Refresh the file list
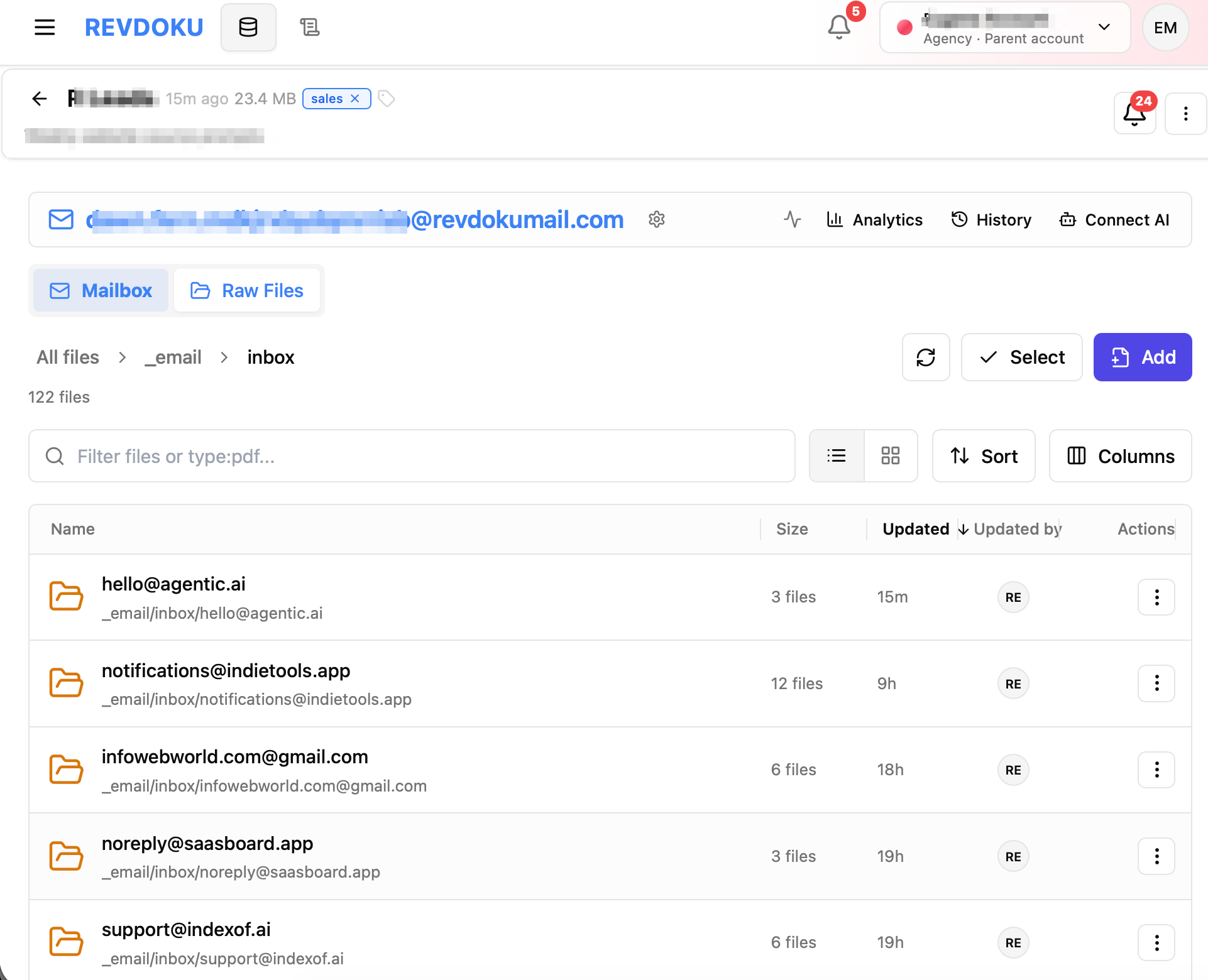Screen dimensions: 1208x980 [926, 357]
